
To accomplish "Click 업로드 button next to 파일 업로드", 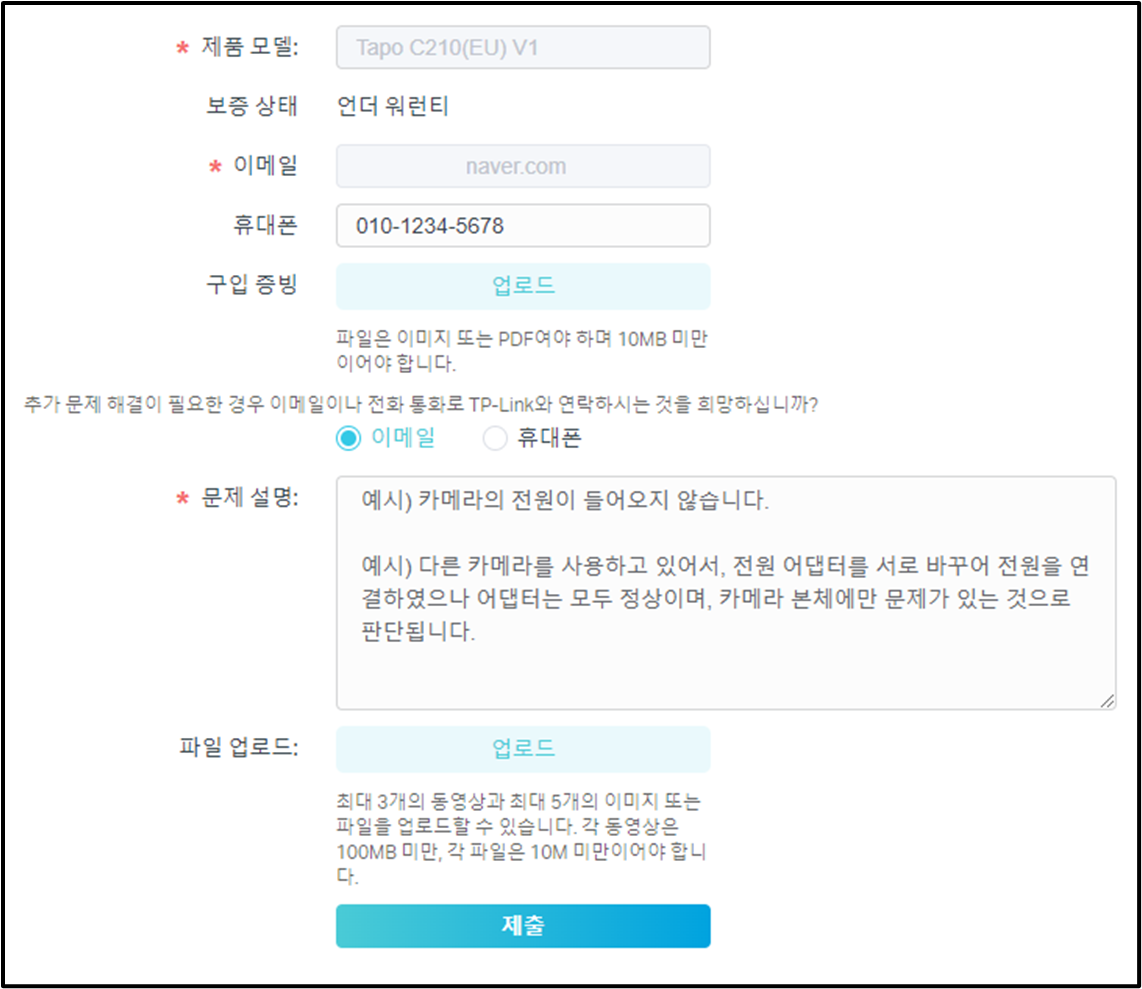I will (522, 749).
